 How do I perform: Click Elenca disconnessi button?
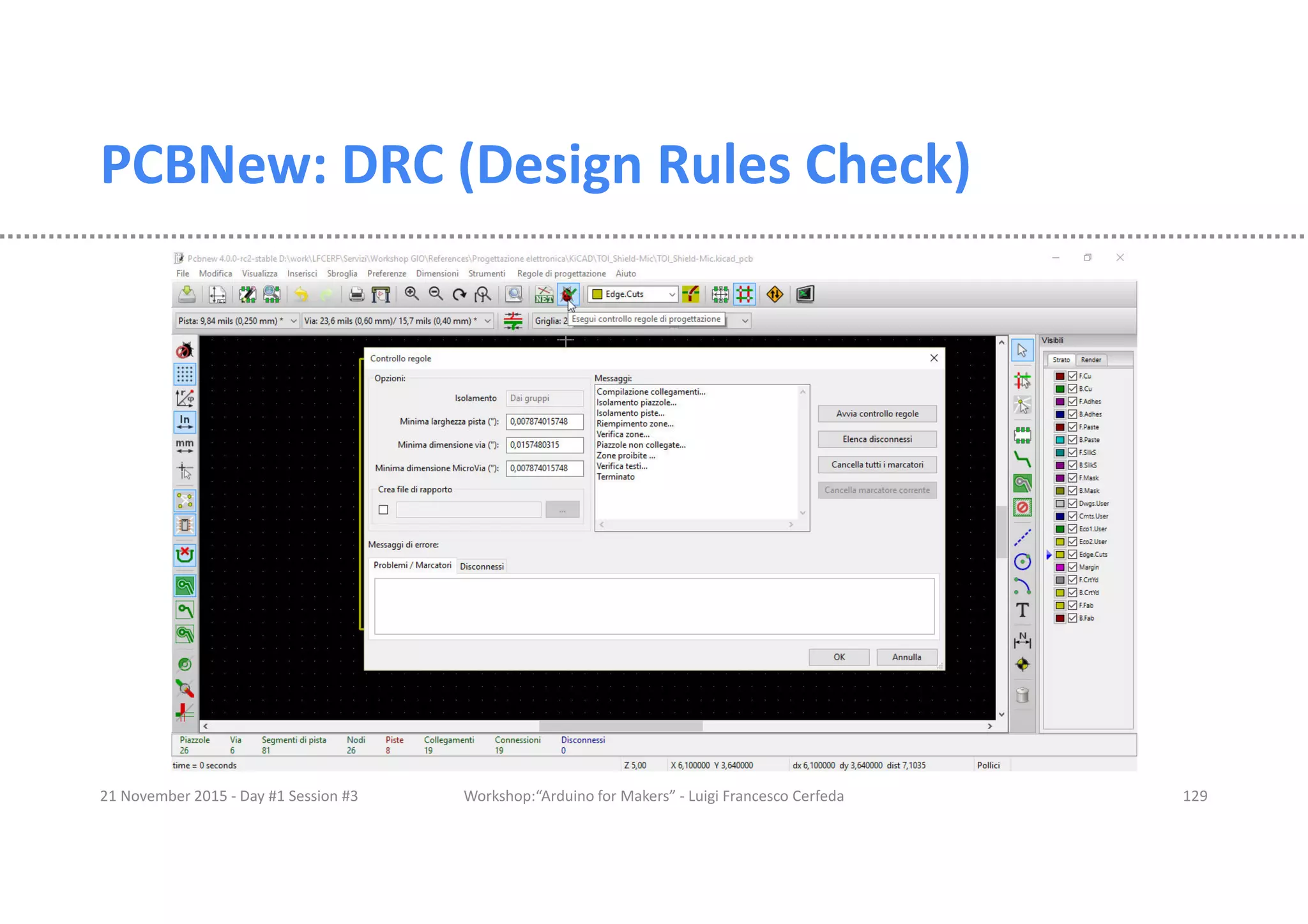(x=877, y=439)
